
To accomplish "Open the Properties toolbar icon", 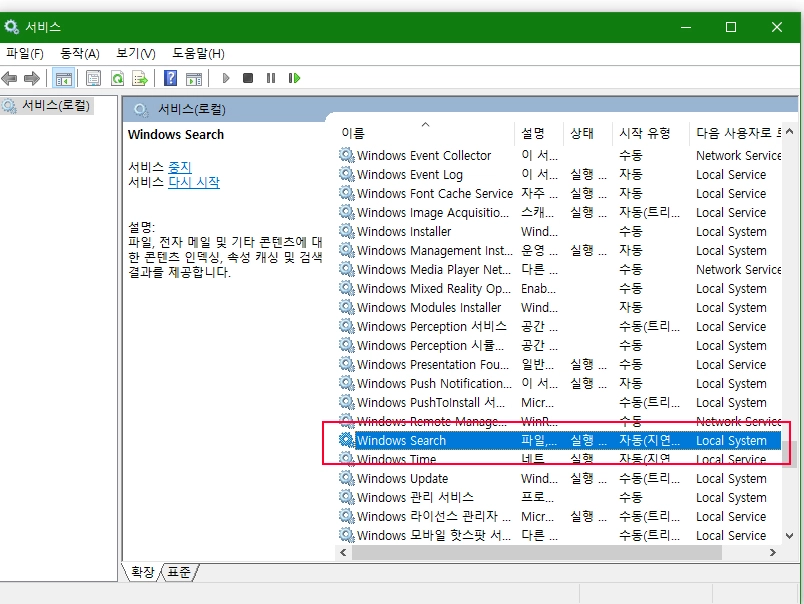I will [x=93, y=78].
